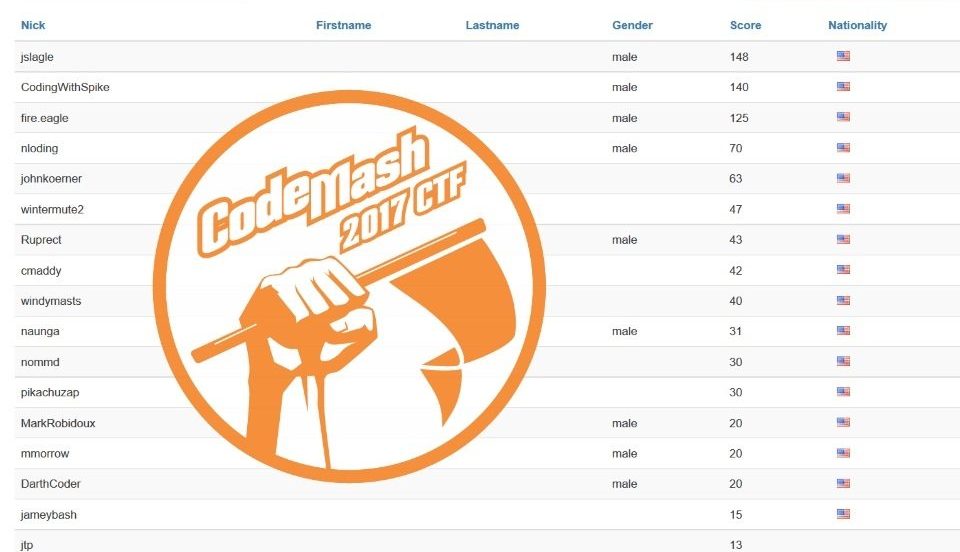Select pikachuzap's score of 30
This screenshot has width=960, height=552.
736,392
